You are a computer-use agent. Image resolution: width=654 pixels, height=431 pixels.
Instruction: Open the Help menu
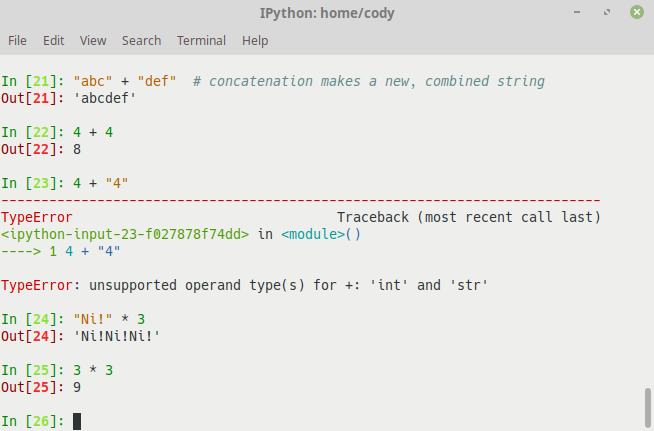255,41
